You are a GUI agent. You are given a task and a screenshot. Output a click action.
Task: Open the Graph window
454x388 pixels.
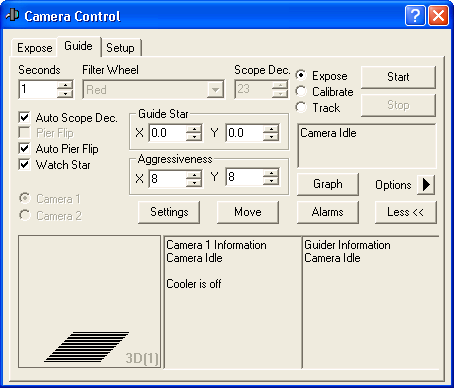tap(328, 184)
